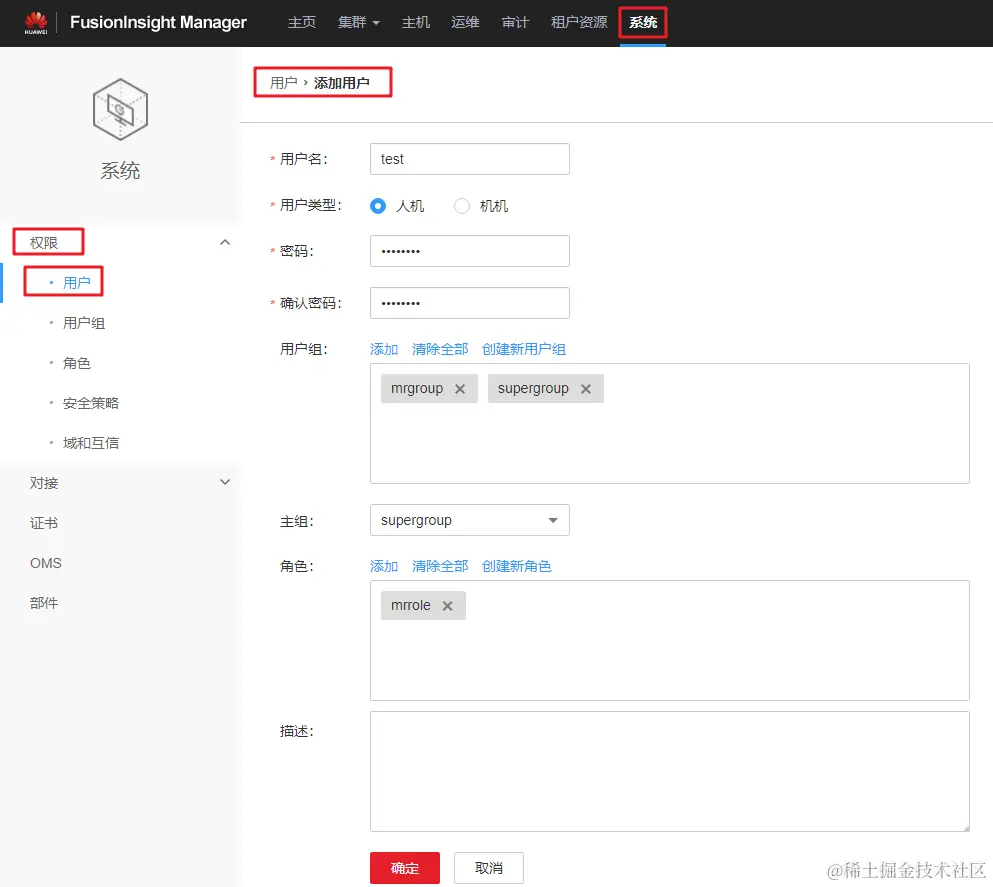
Task: Remove the mrrole role tag
Action: (x=447, y=606)
